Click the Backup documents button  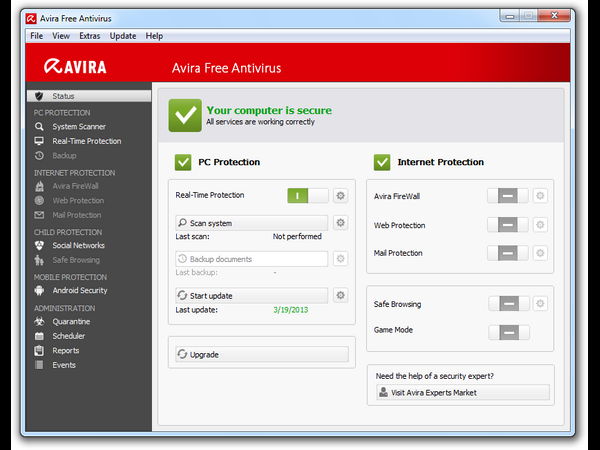tap(251, 259)
